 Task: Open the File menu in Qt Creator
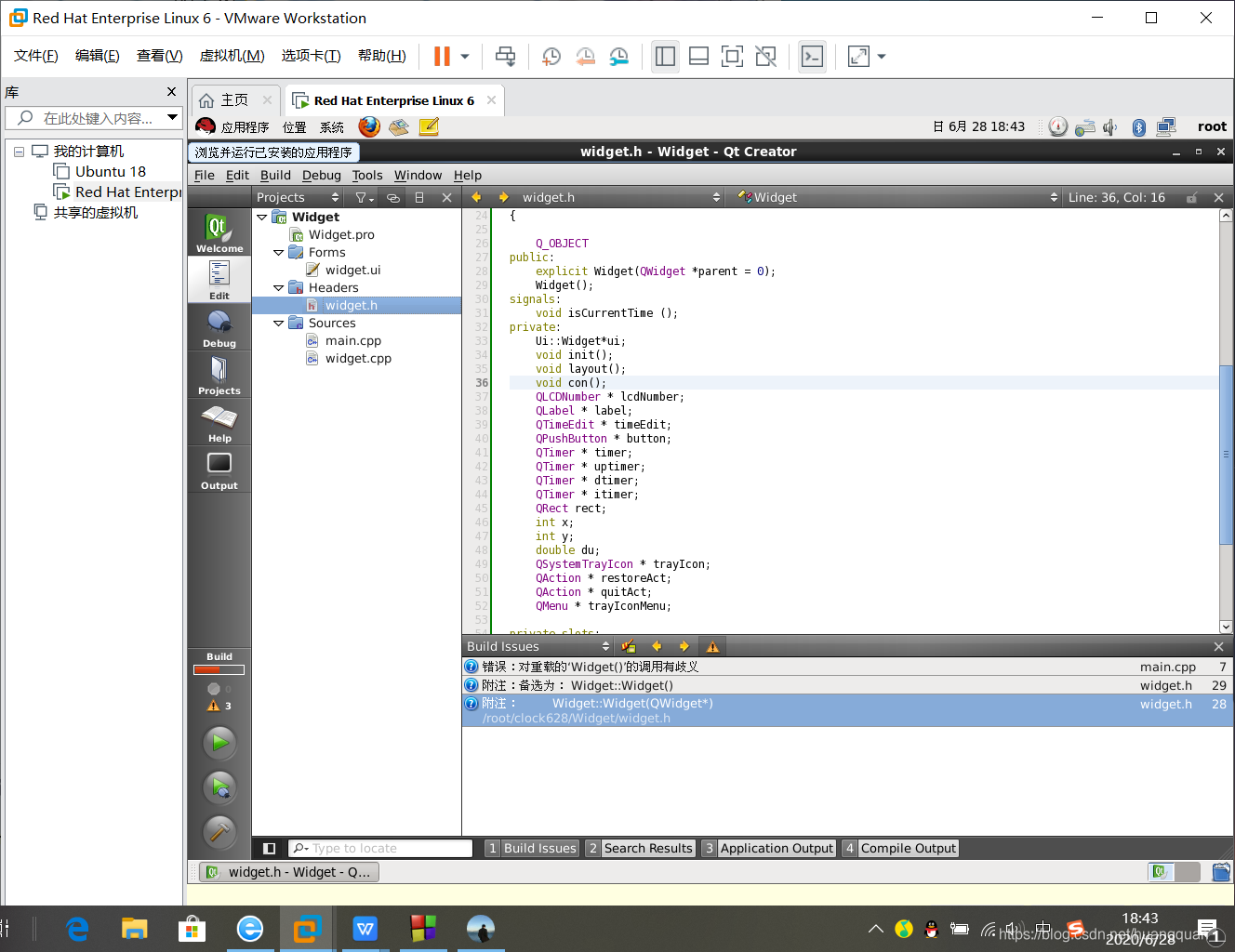205,175
